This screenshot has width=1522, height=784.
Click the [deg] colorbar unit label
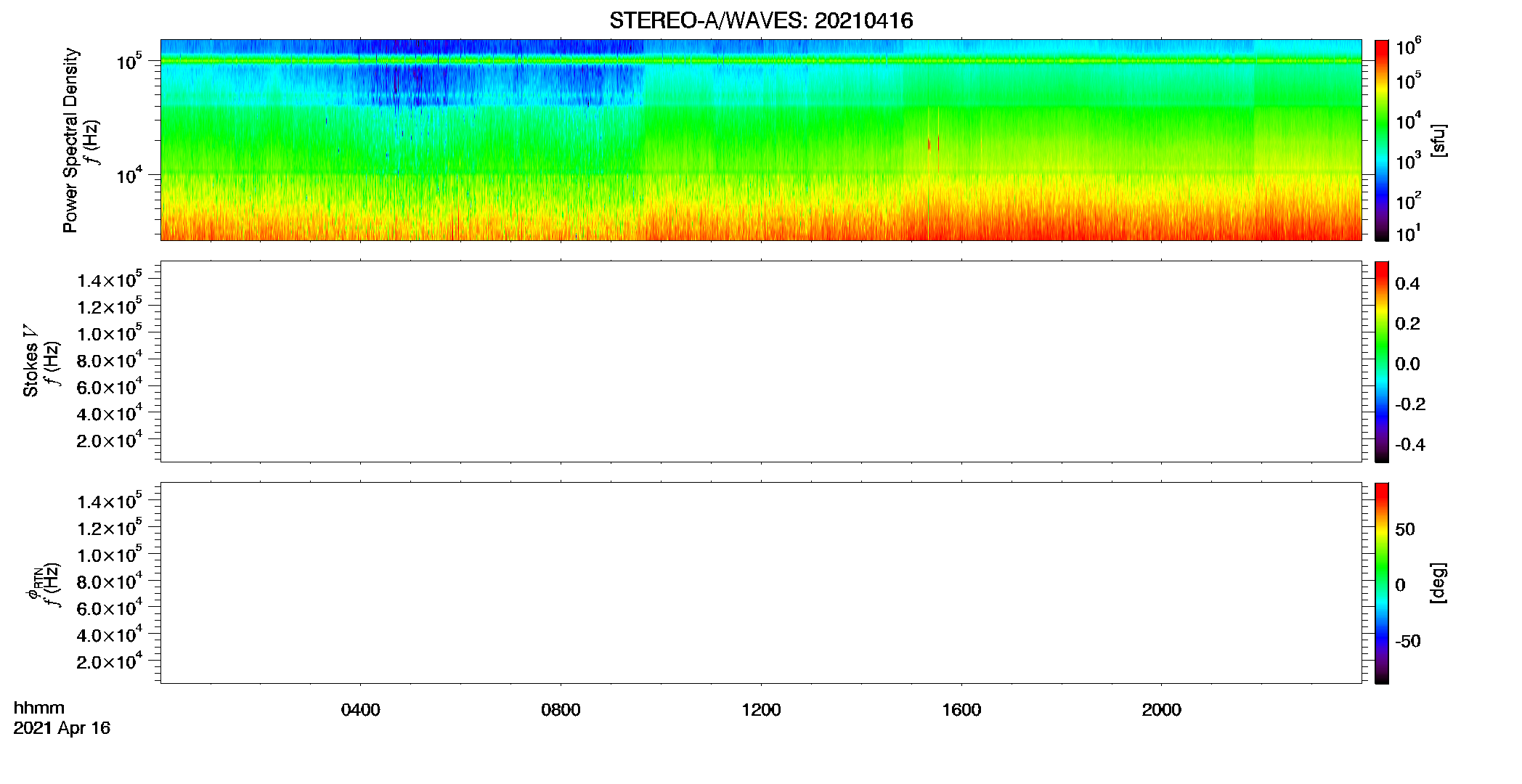(1438, 583)
